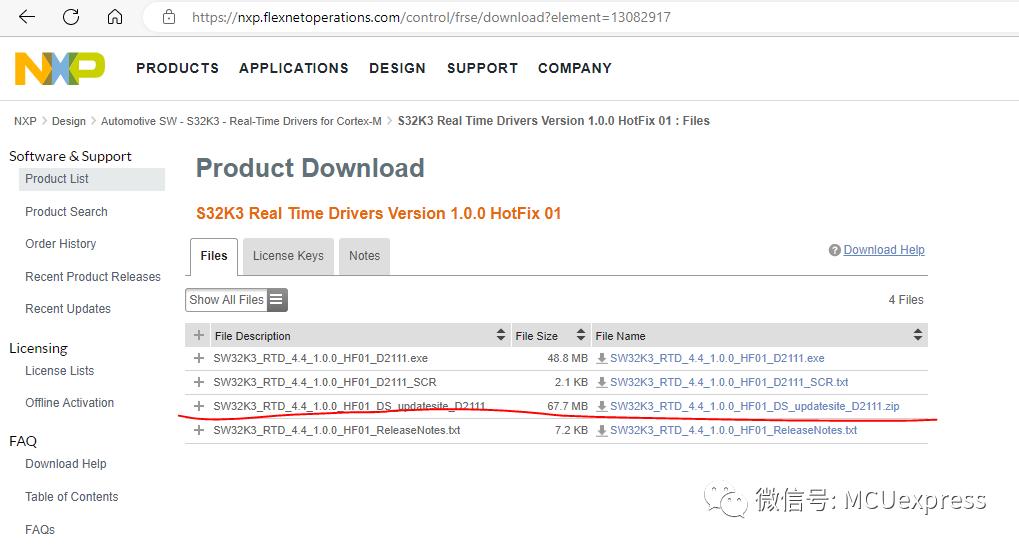Click the NXP logo
This screenshot has height=547, width=1019.
tap(60, 68)
